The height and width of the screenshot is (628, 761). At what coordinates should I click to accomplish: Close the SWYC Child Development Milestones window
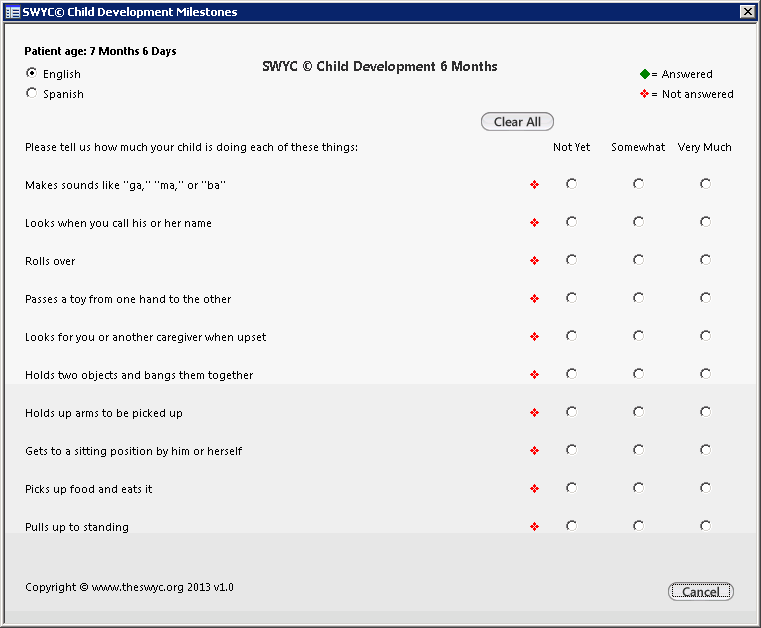point(747,12)
